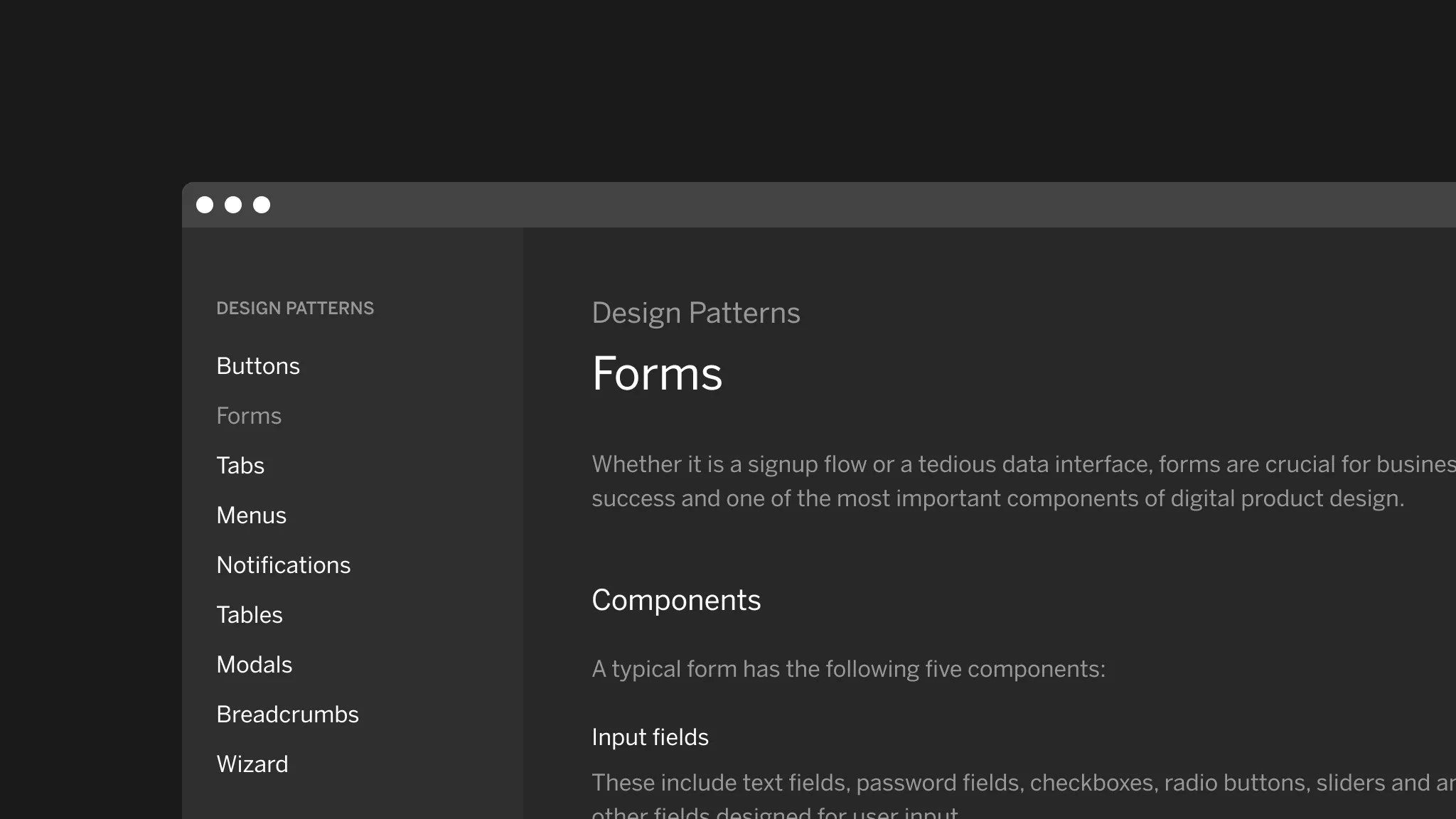Screen dimensions: 1456x819
Task: Select Modals in the sidebar
Action: pos(254,665)
